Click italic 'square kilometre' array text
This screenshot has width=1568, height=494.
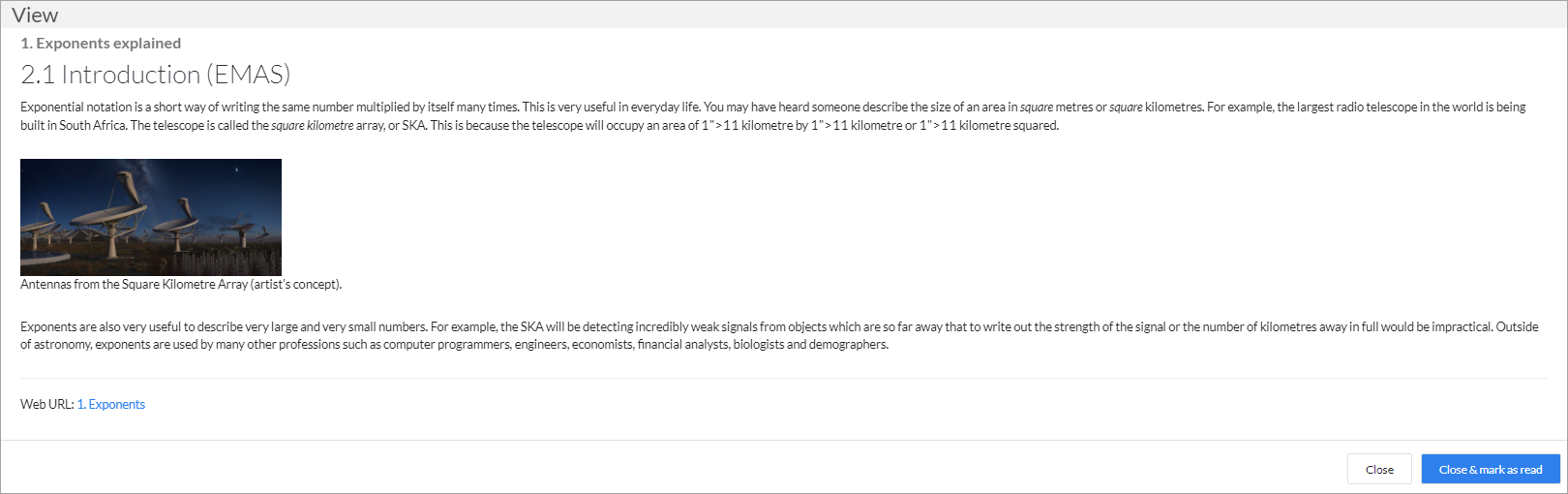tap(312, 125)
